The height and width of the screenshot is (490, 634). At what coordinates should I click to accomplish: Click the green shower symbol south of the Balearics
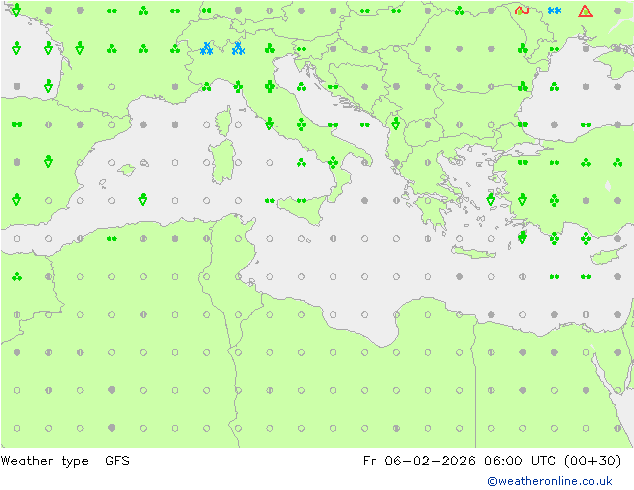(x=143, y=199)
